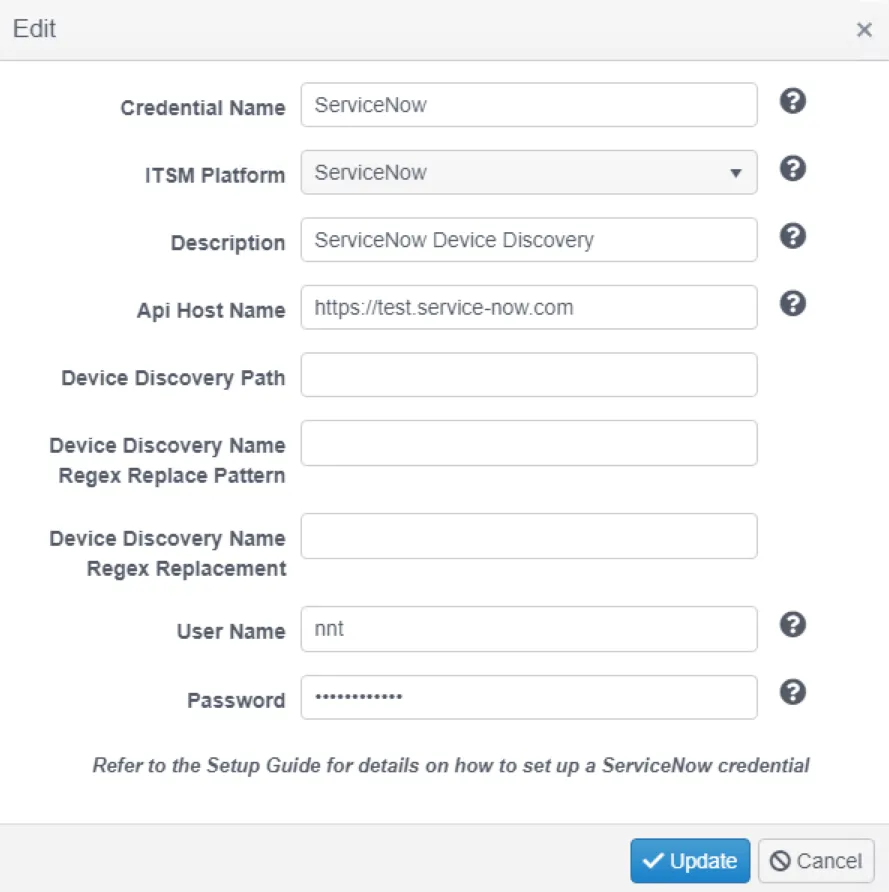This screenshot has height=892, width=889.
Task: Select the ITSM Platform label
Action: point(215,175)
